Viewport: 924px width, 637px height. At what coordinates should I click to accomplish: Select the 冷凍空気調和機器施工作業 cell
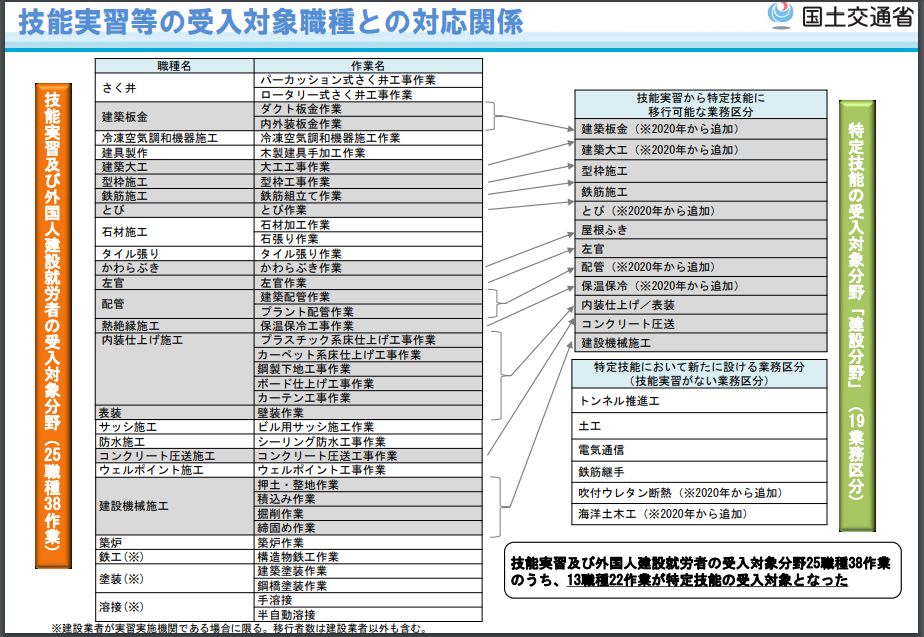tap(368, 138)
